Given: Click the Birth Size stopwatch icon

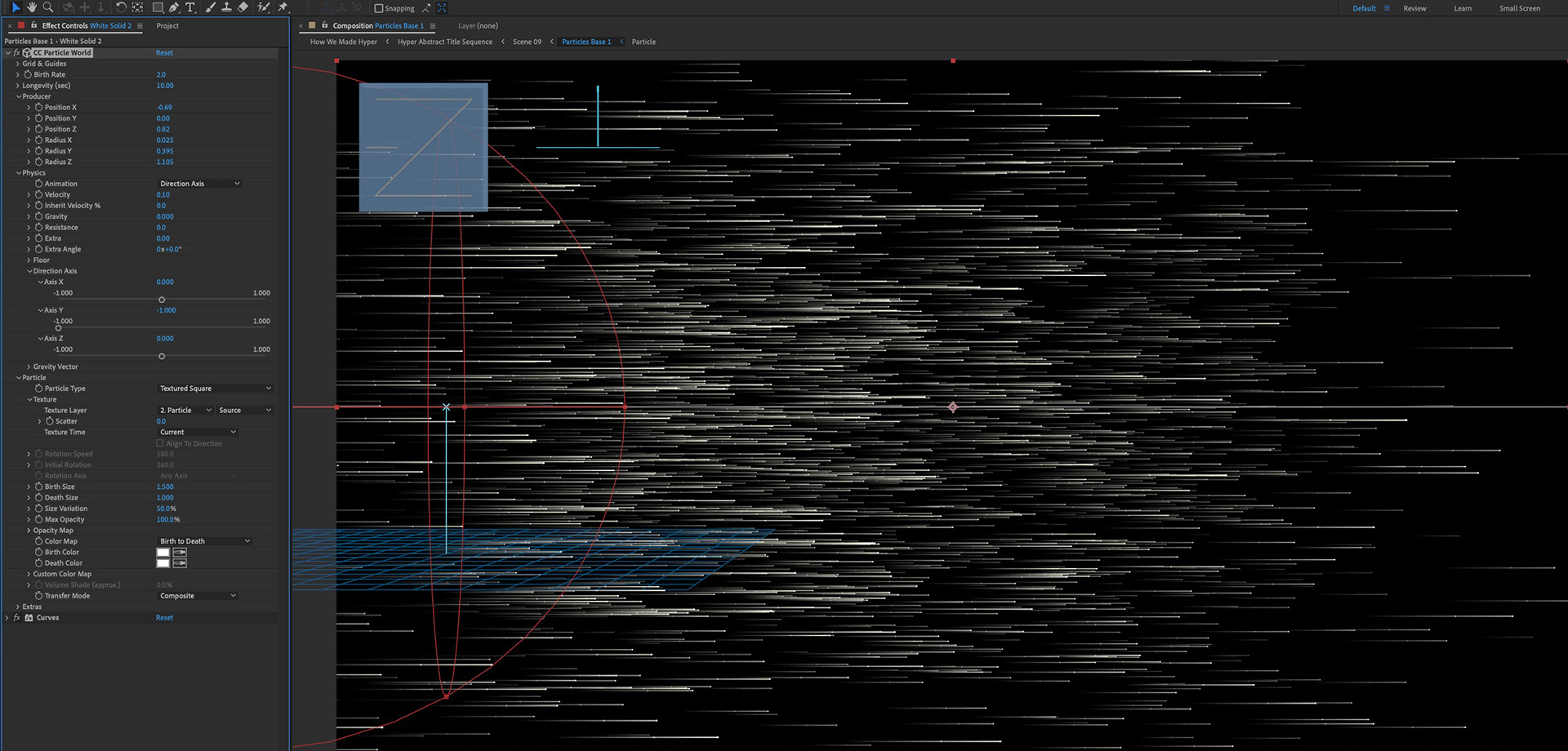Looking at the screenshot, I should point(38,487).
